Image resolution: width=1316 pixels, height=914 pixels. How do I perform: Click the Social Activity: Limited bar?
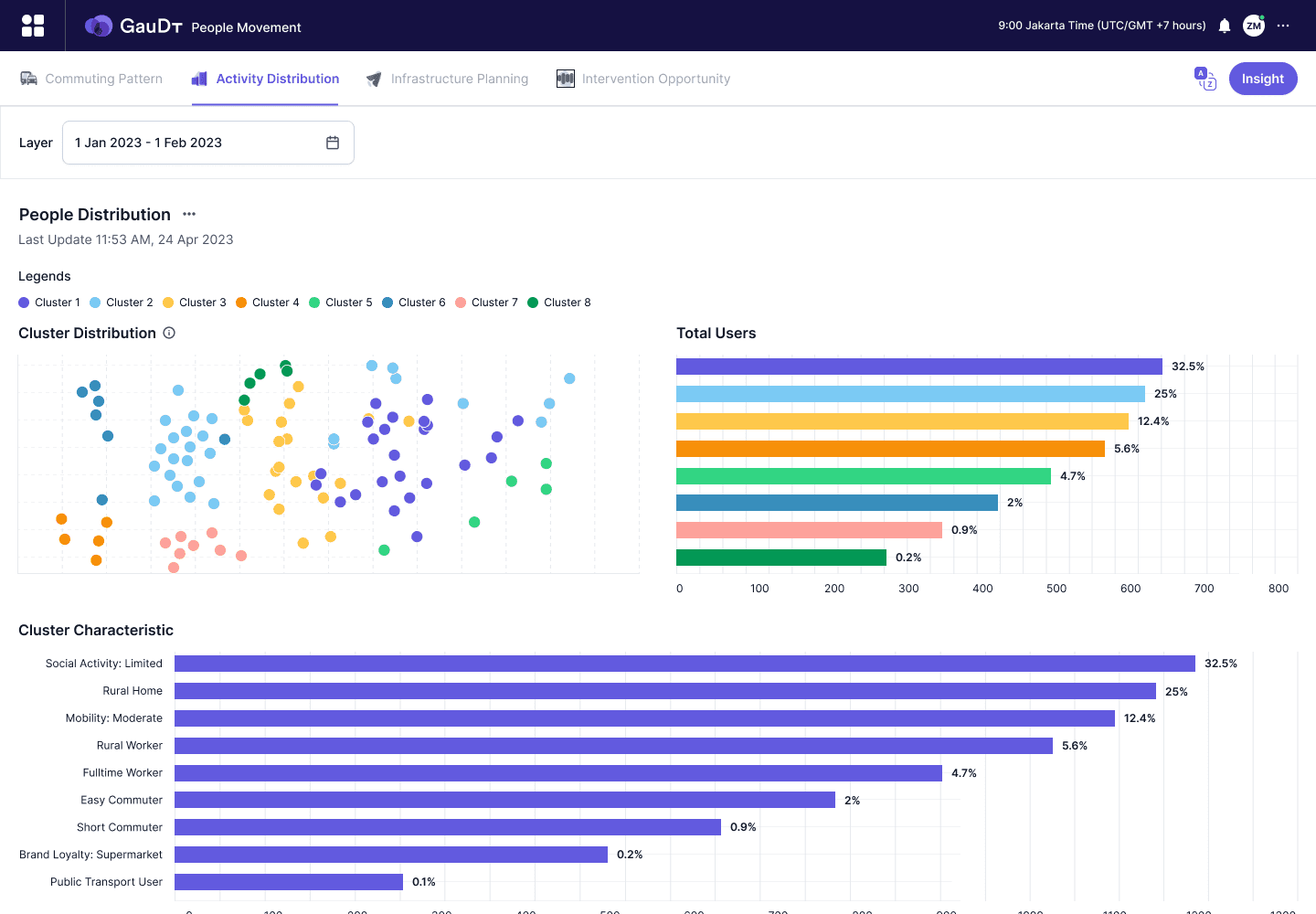[685, 664]
